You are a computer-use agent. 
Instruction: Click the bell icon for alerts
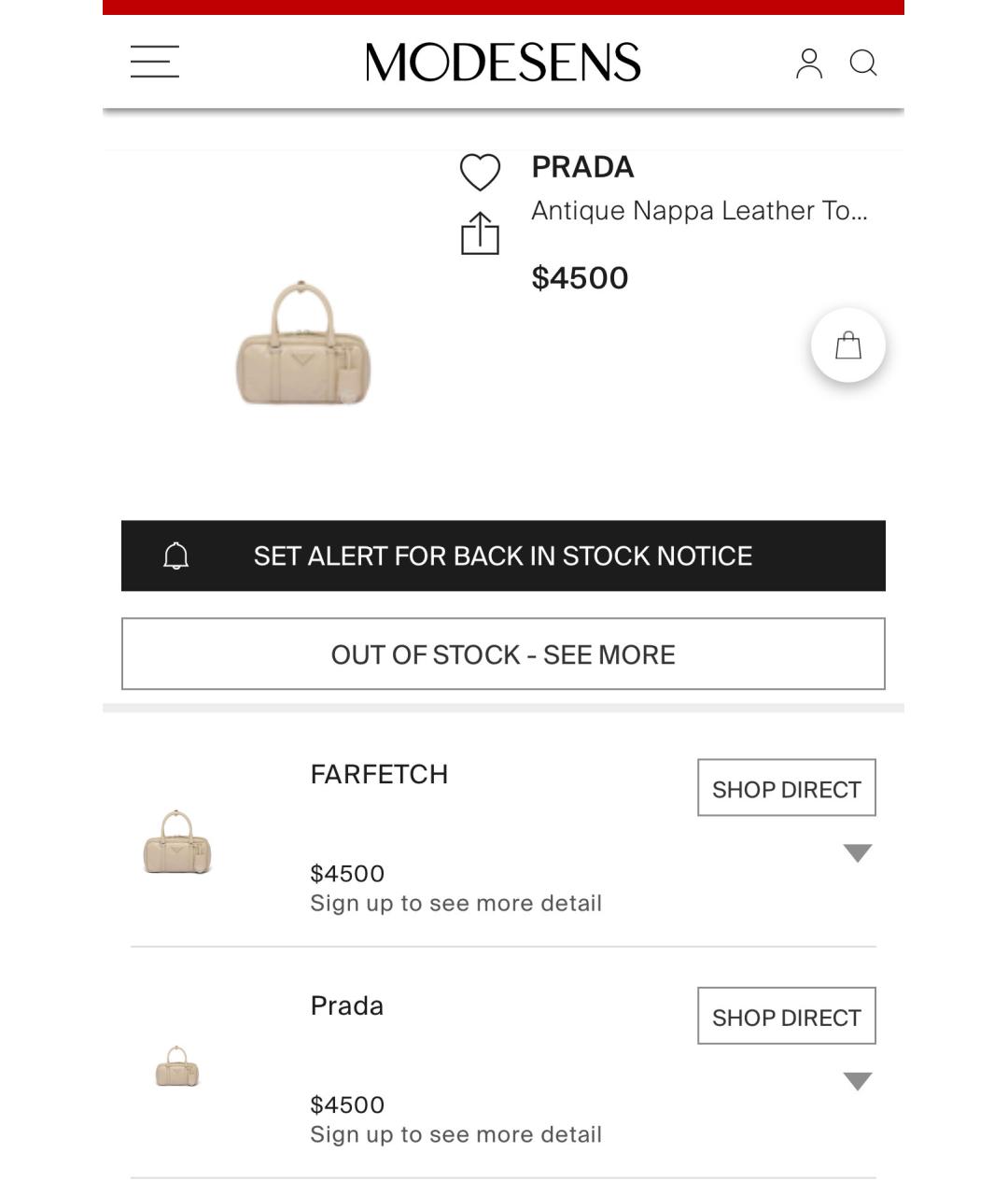point(176,556)
